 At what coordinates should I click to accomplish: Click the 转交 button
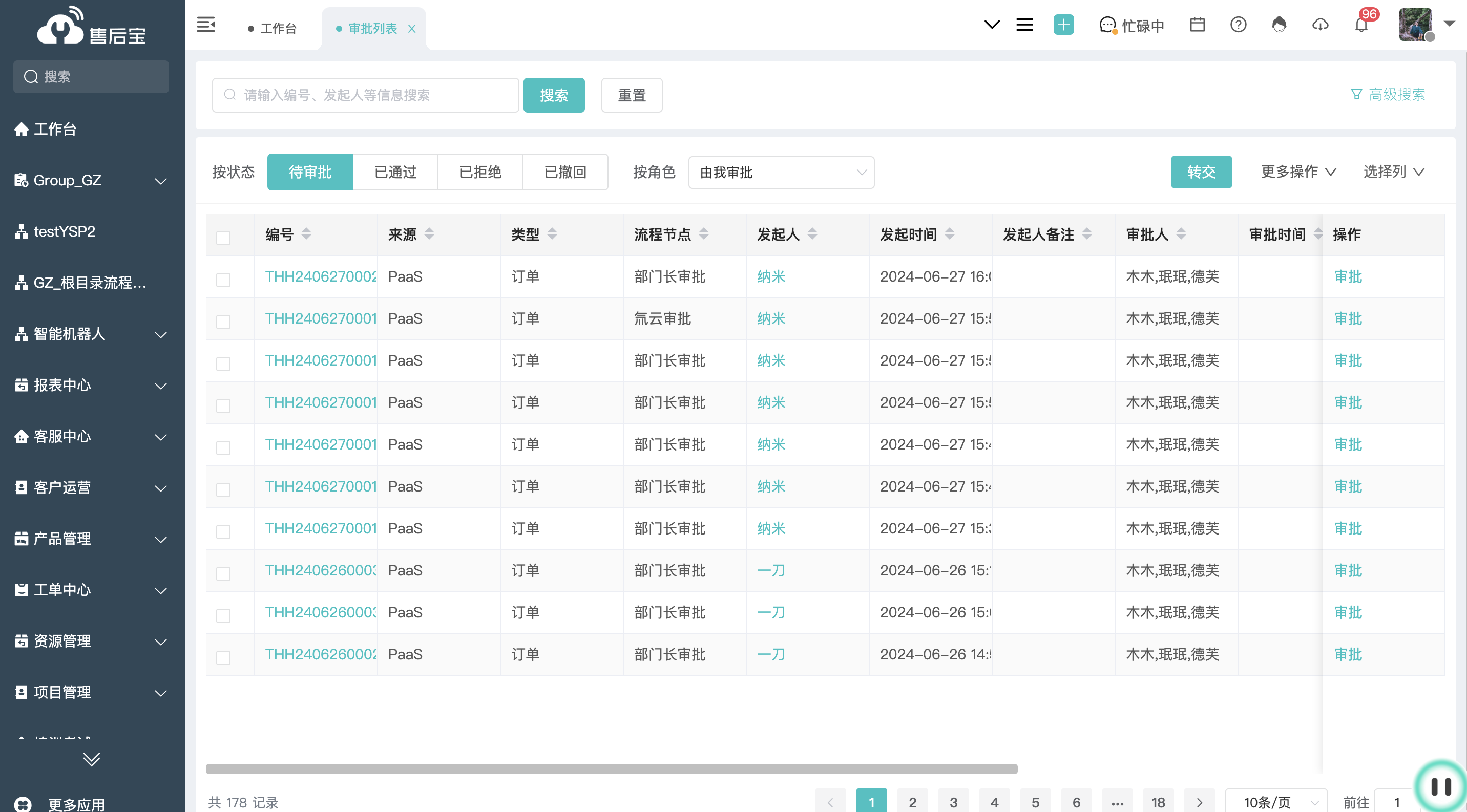pyautogui.click(x=1201, y=172)
